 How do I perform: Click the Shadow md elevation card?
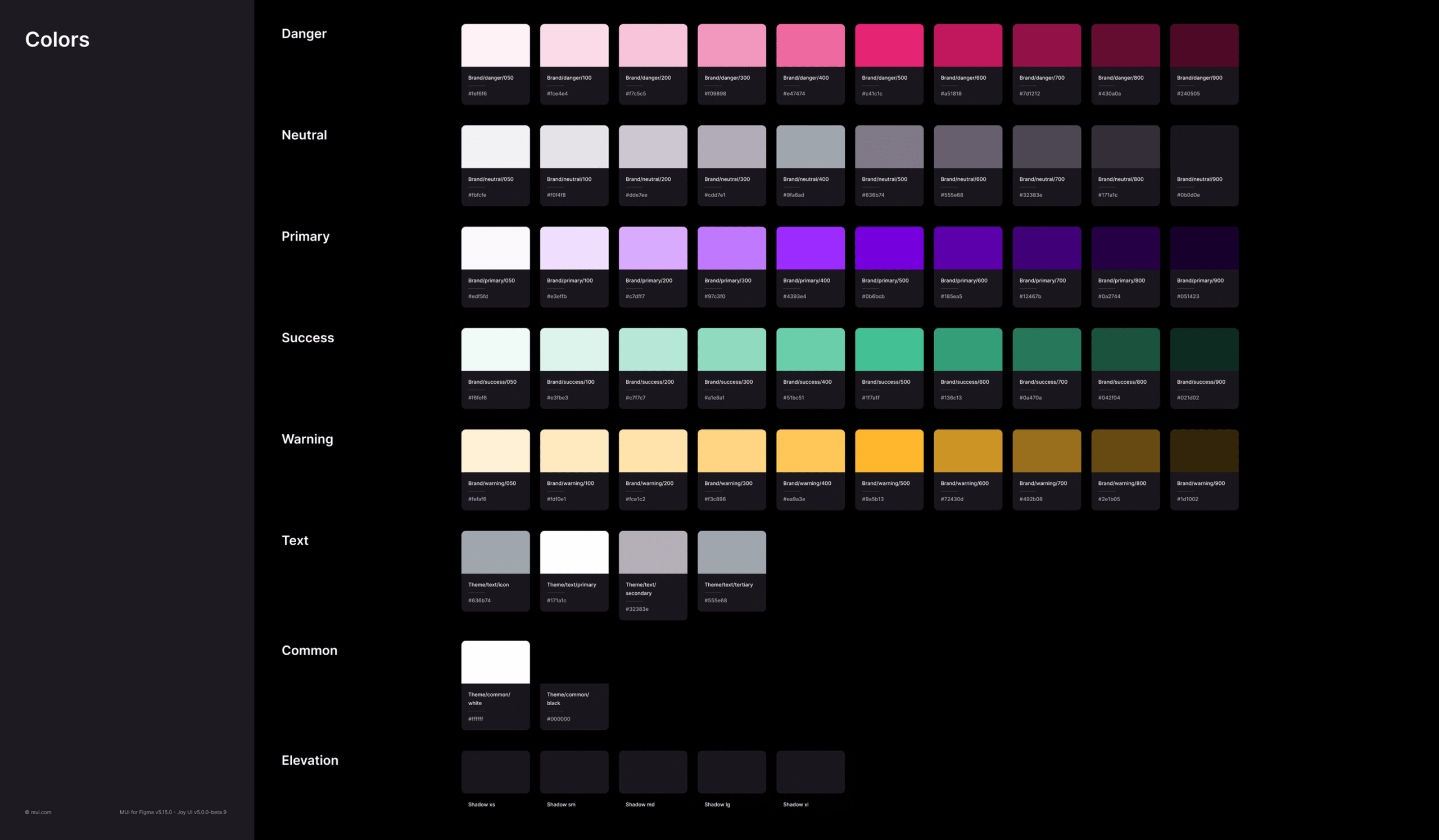[653, 771]
